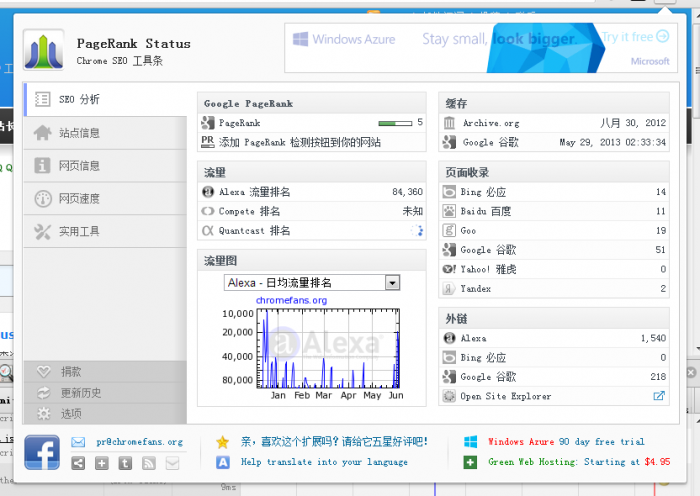
Task: Select the 网页速度 tab
Action: (x=106, y=198)
